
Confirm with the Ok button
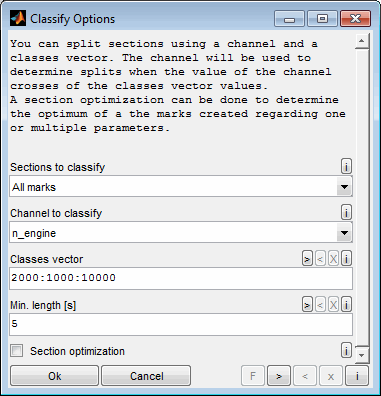tap(55, 376)
